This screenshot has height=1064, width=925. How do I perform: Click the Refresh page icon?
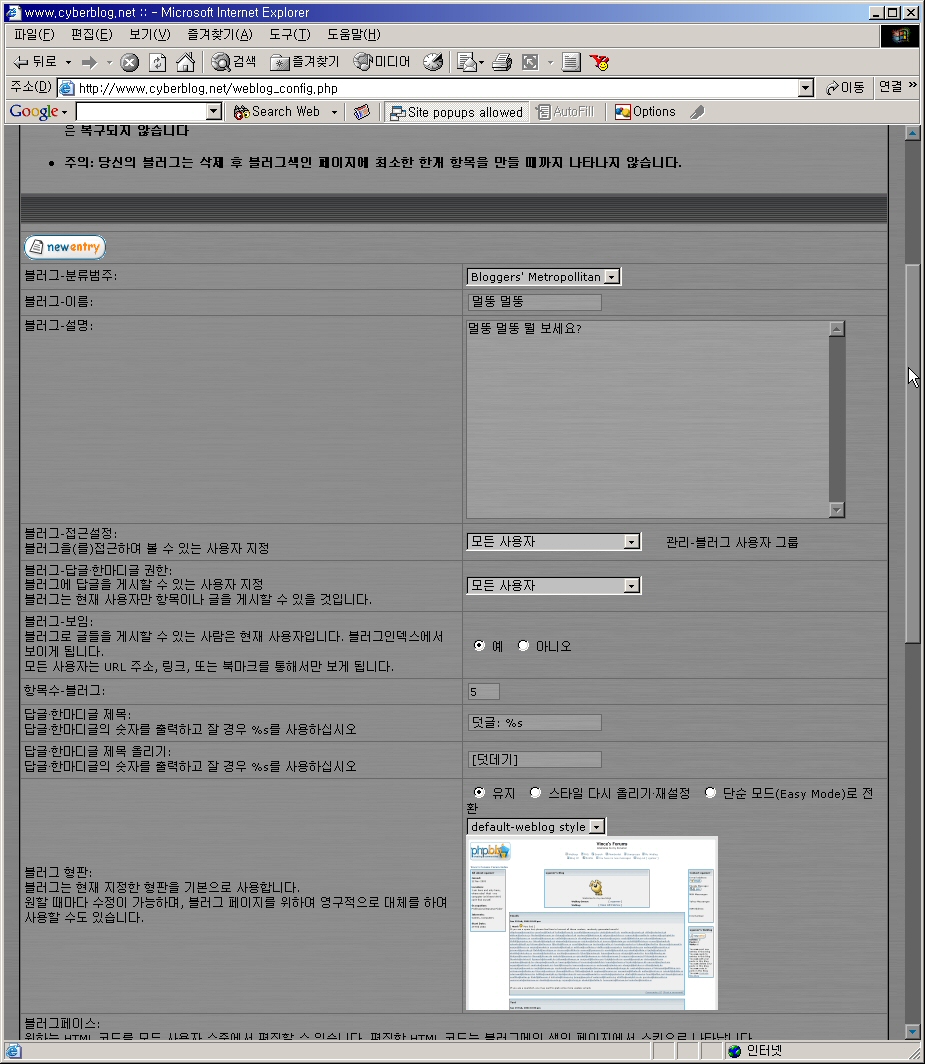tap(158, 62)
